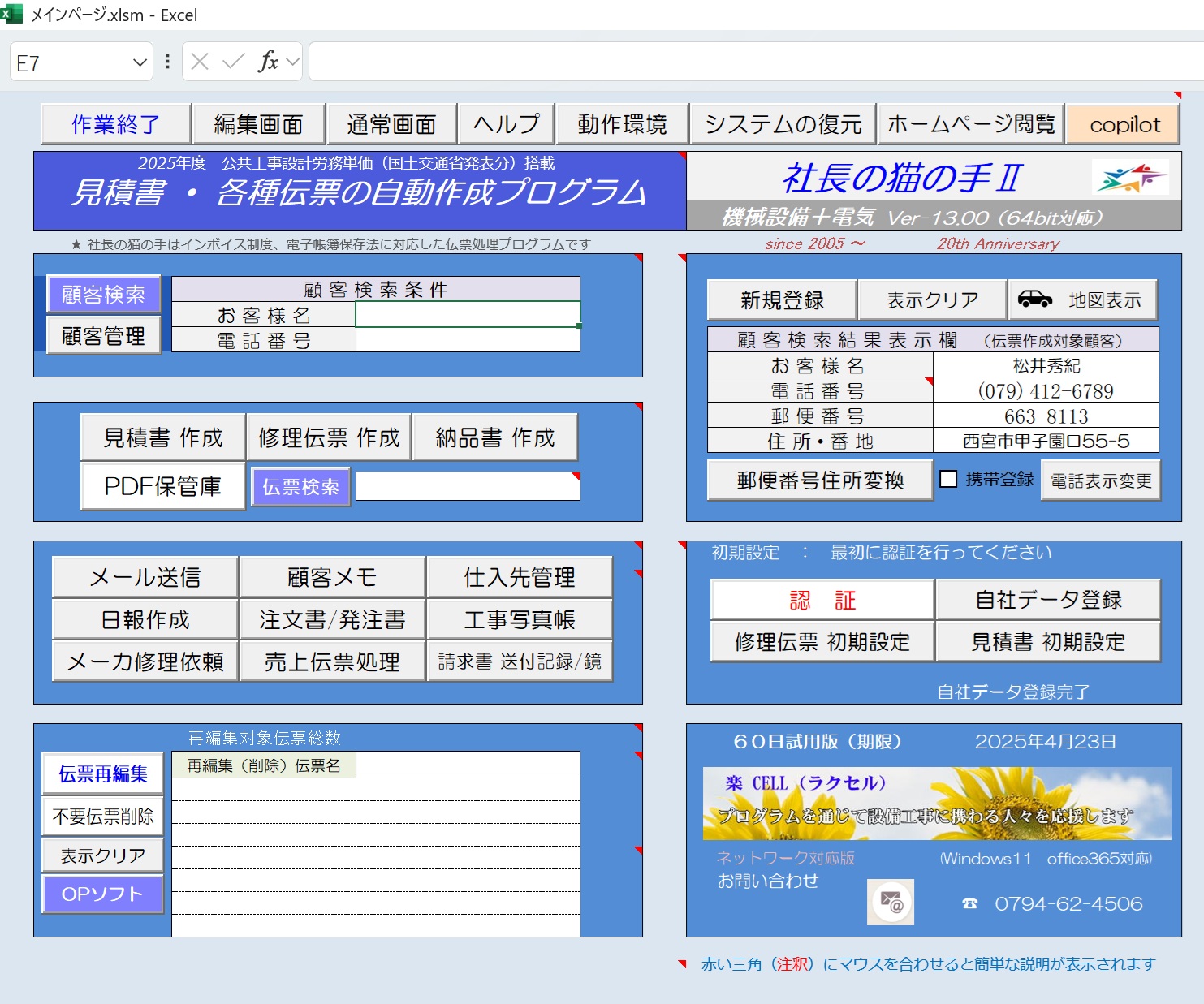This screenshot has height=1004, width=1204.
Task: Open 見積書 初期設定
Action: pos(1048,642)
